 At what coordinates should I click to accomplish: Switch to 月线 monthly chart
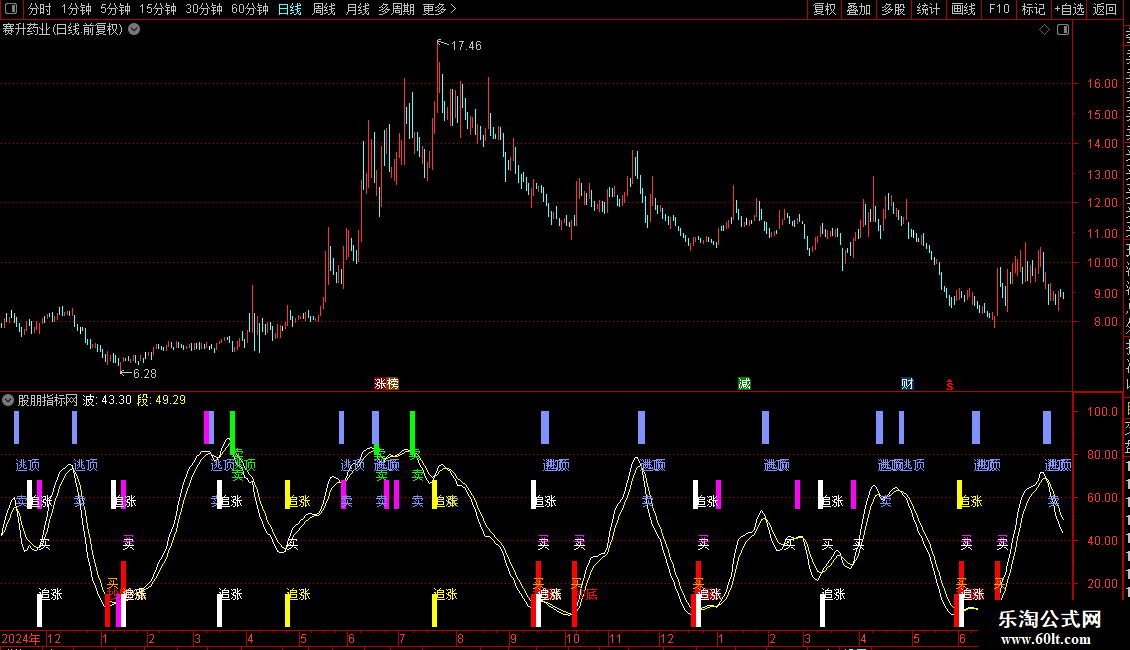[x=357, y=9]
